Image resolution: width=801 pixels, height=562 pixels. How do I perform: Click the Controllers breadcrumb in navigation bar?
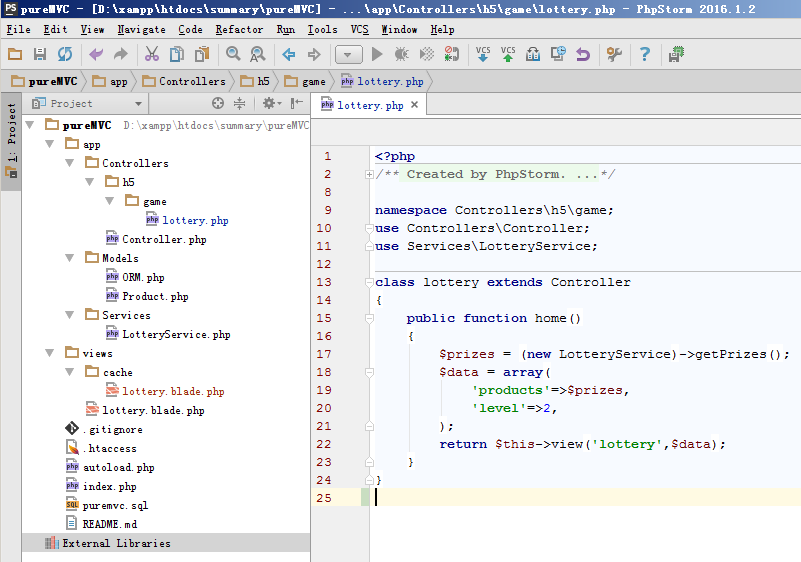click(x=192, y=81)
